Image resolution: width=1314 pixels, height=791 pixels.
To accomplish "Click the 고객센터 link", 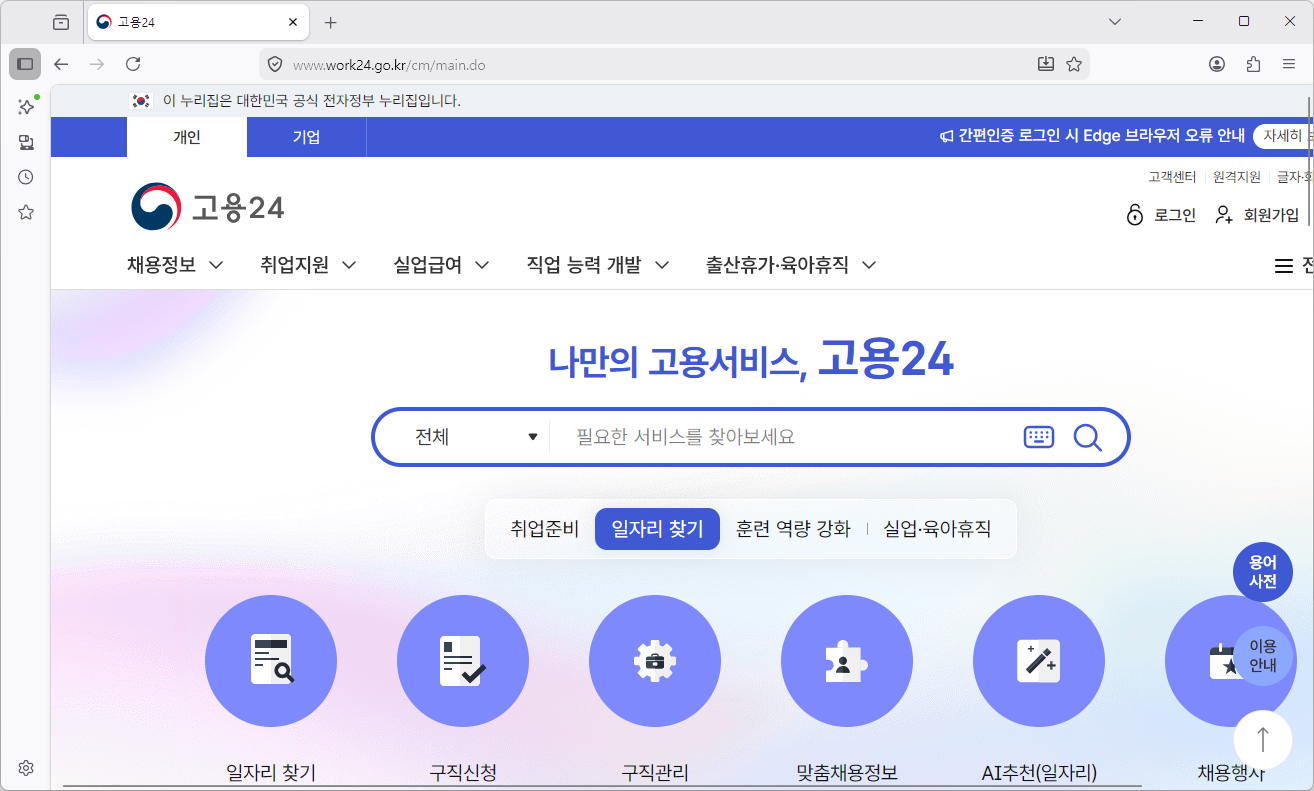I will tap(1172, 177).
